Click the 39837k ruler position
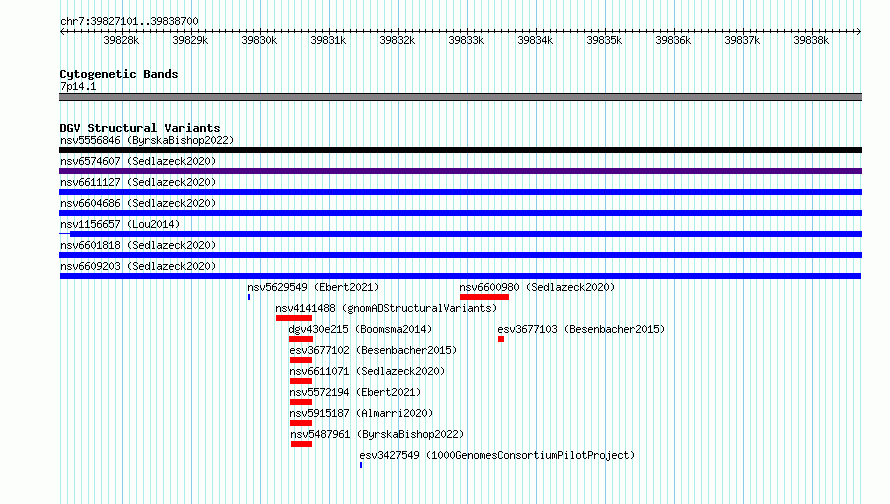The width and height of the screenshot is (890, 504). [742, 40]
